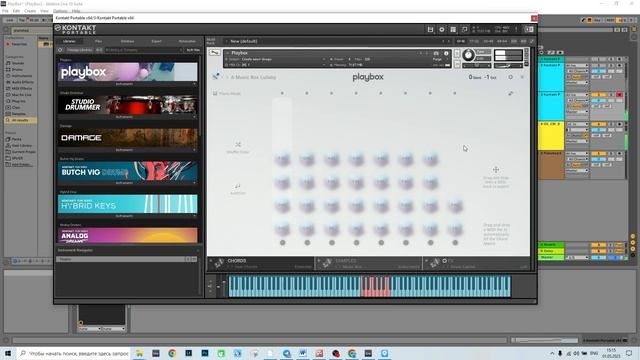Image resolution: width=640 pixels, height=360 pixels.
Task: Open Photoshop from the taskbar
Action: 205,353
